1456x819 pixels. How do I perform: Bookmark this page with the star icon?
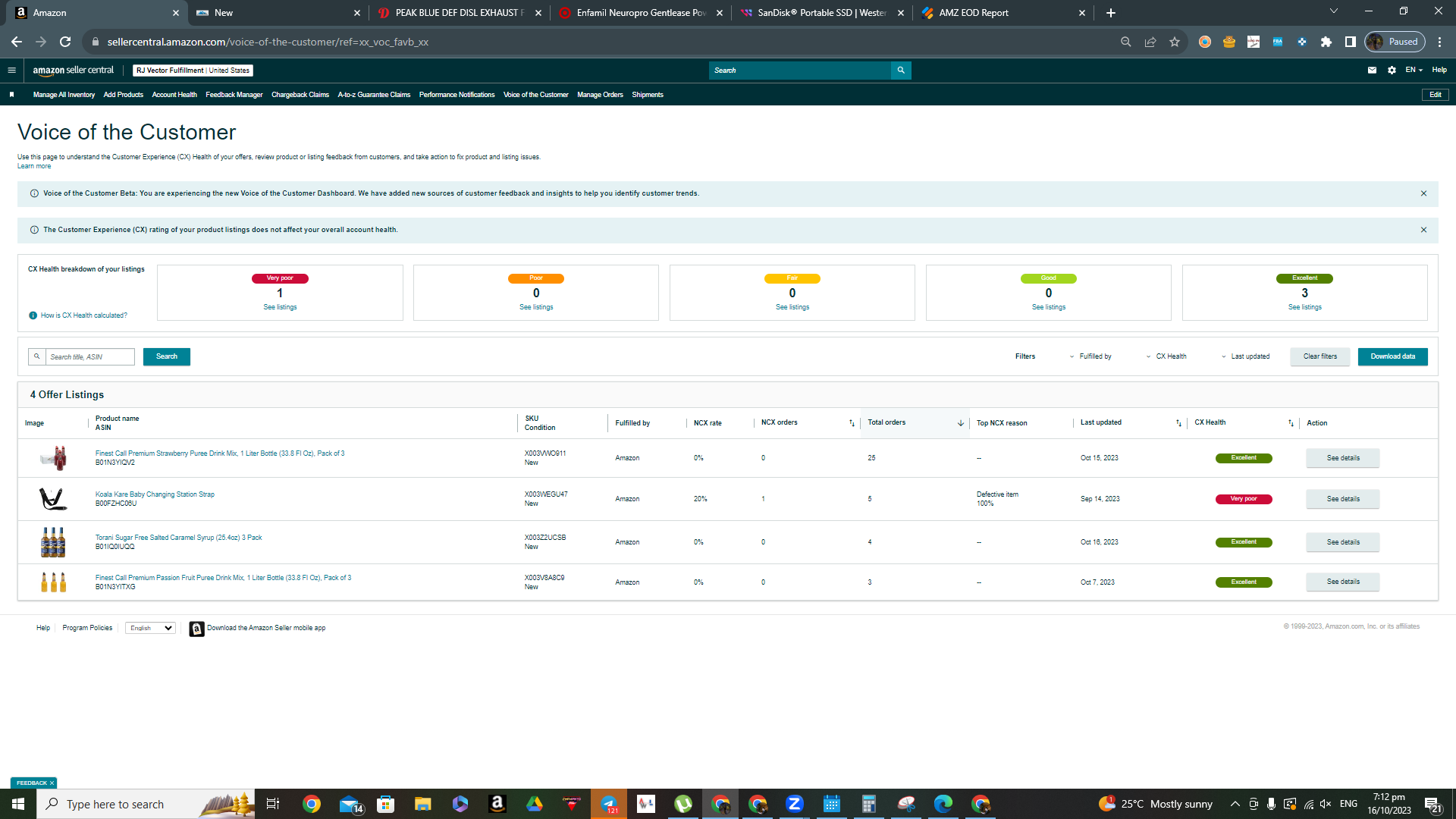pos(1175,42)
